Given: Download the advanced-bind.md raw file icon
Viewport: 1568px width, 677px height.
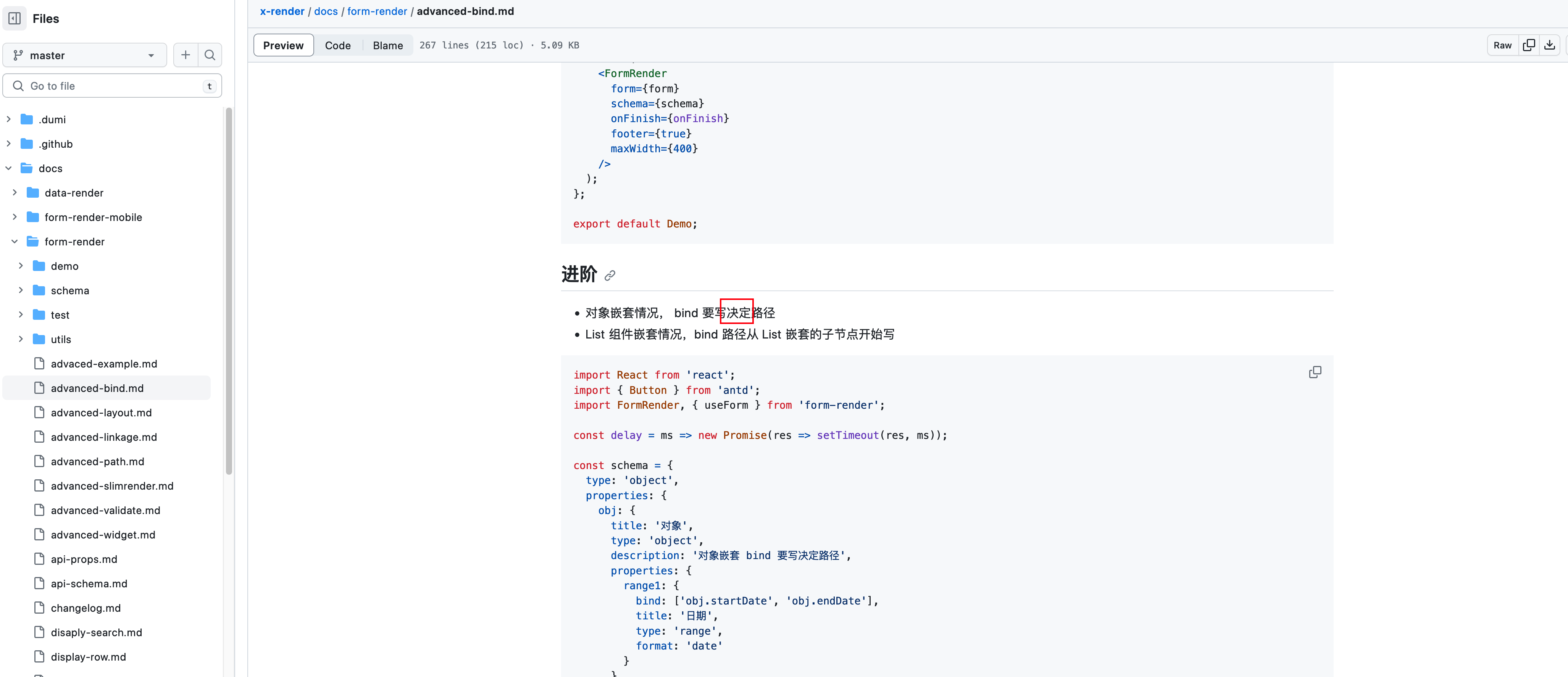Looking at the screenshot, I should (1550, 44).
